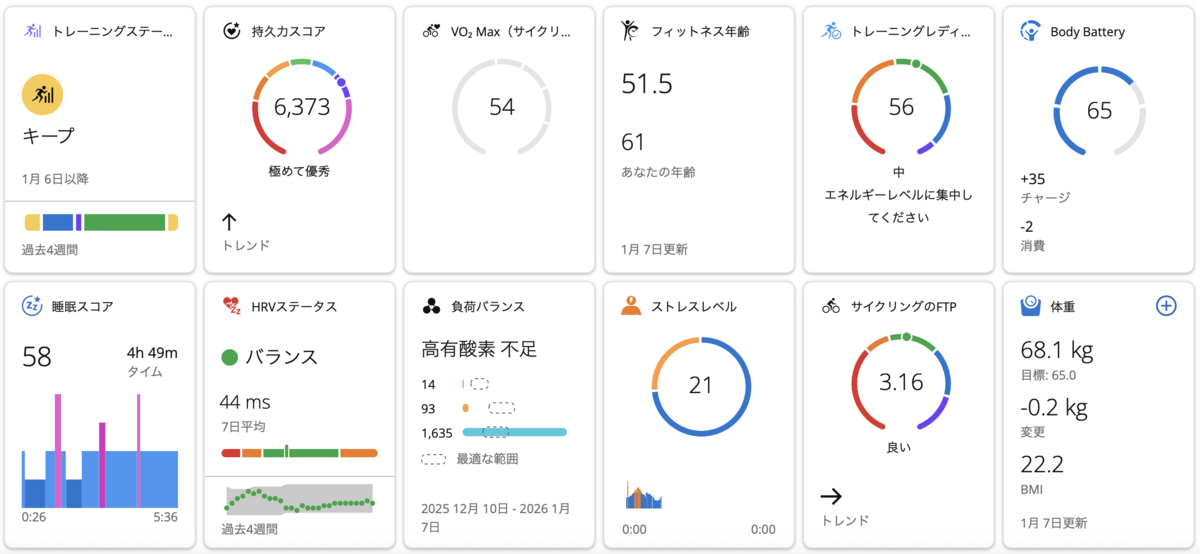
Task: Open the 持久力スコア card title
Action: [290, 32]
